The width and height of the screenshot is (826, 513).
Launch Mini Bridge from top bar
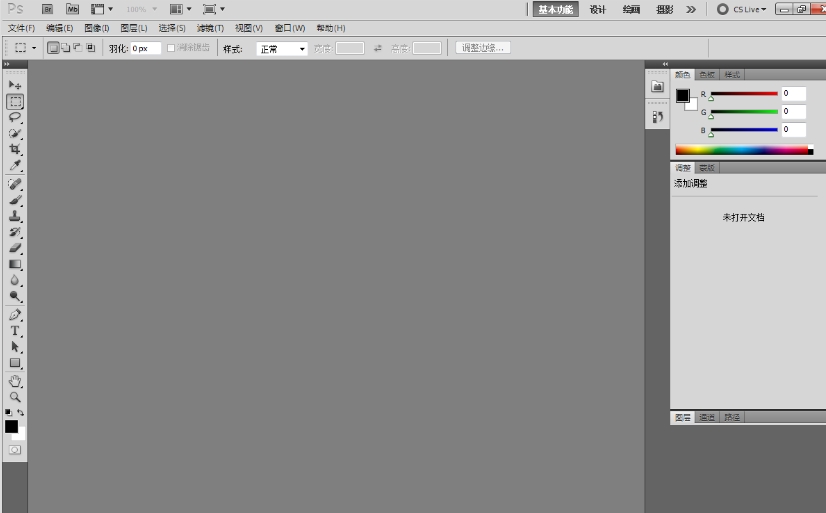pyautogui.click(x=72, y=9)
